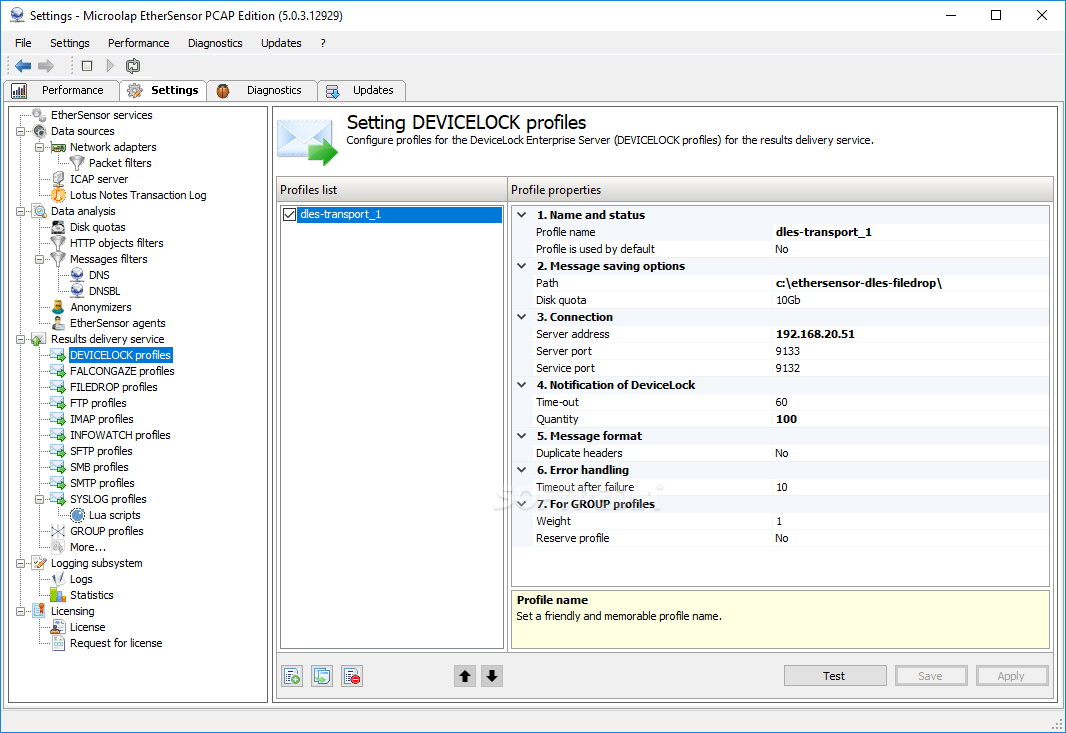The width and height of the screenshot is (1066, 733).
Task: Select the License tree item
Action: [88, 627]
